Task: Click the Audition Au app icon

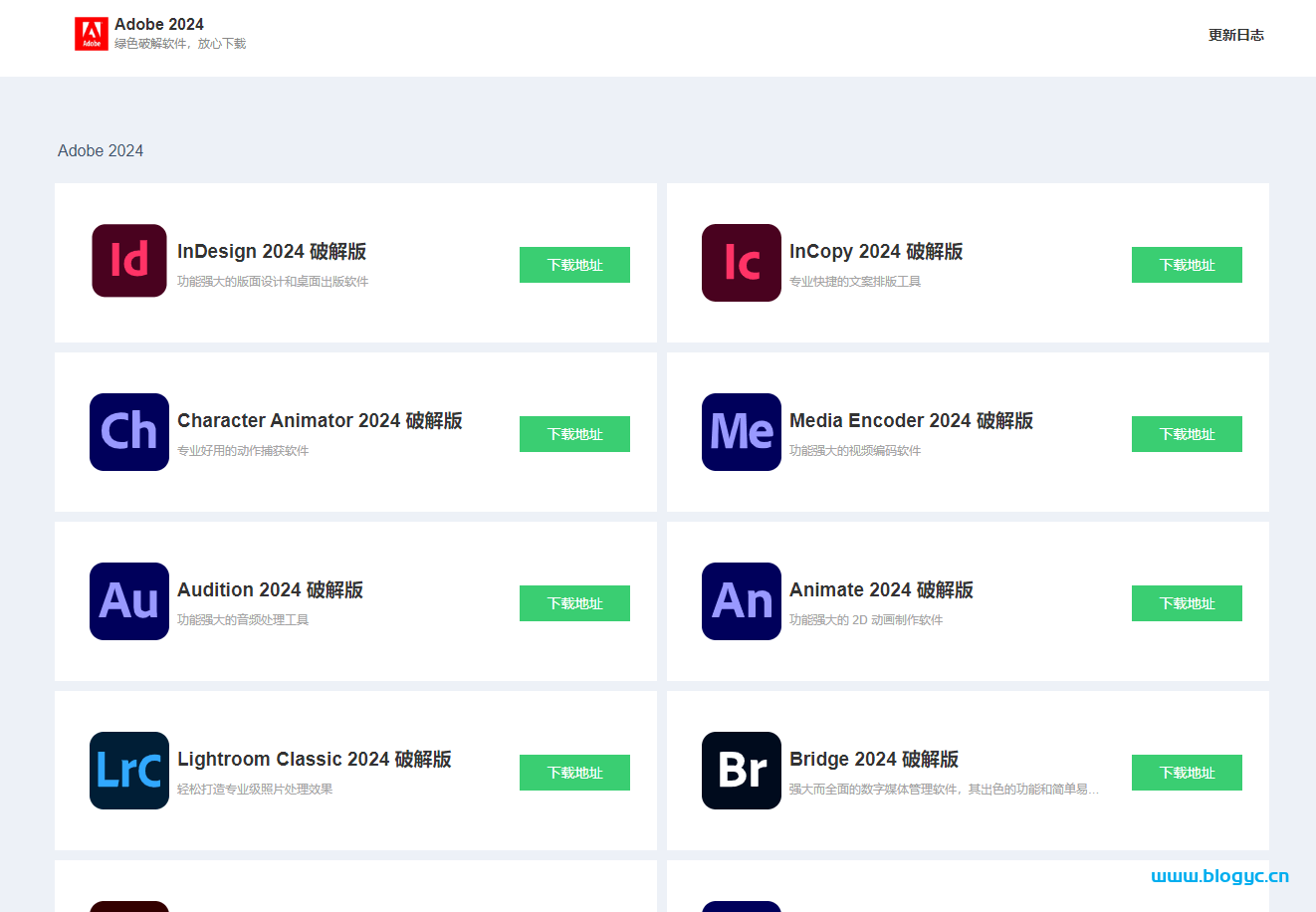Action: (129, 601)
